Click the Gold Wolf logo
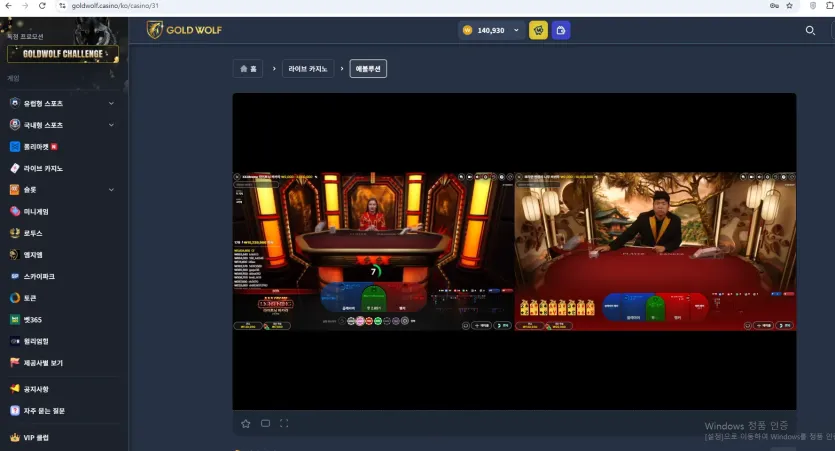 (184, 30)
